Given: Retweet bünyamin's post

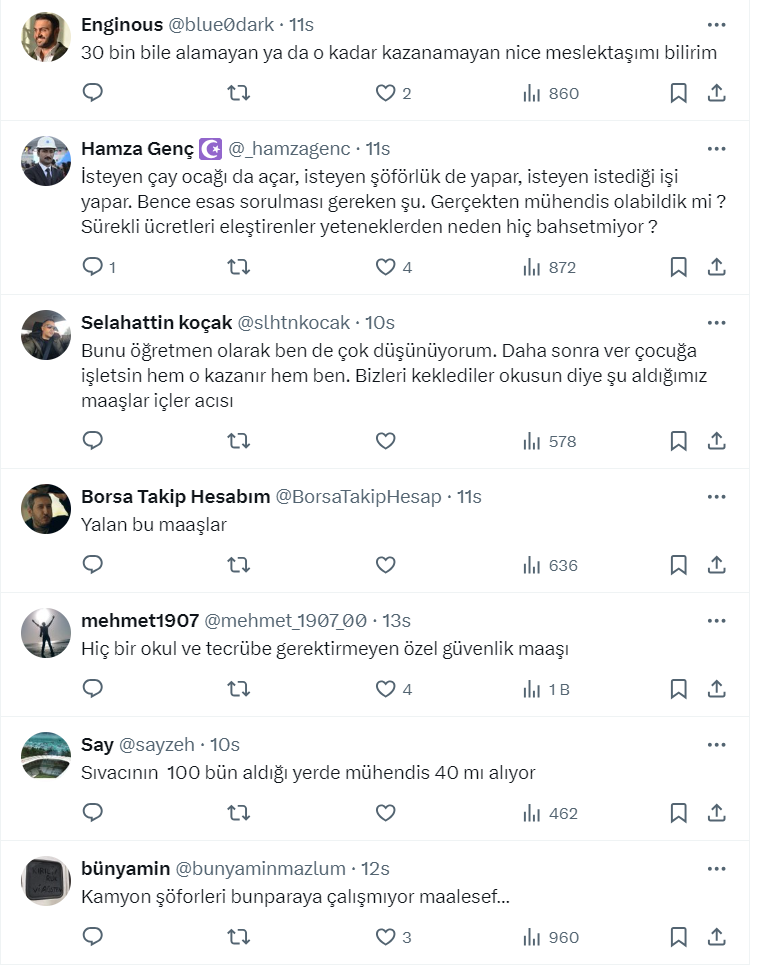Looking at the screenshot, I should coord(239,937).
